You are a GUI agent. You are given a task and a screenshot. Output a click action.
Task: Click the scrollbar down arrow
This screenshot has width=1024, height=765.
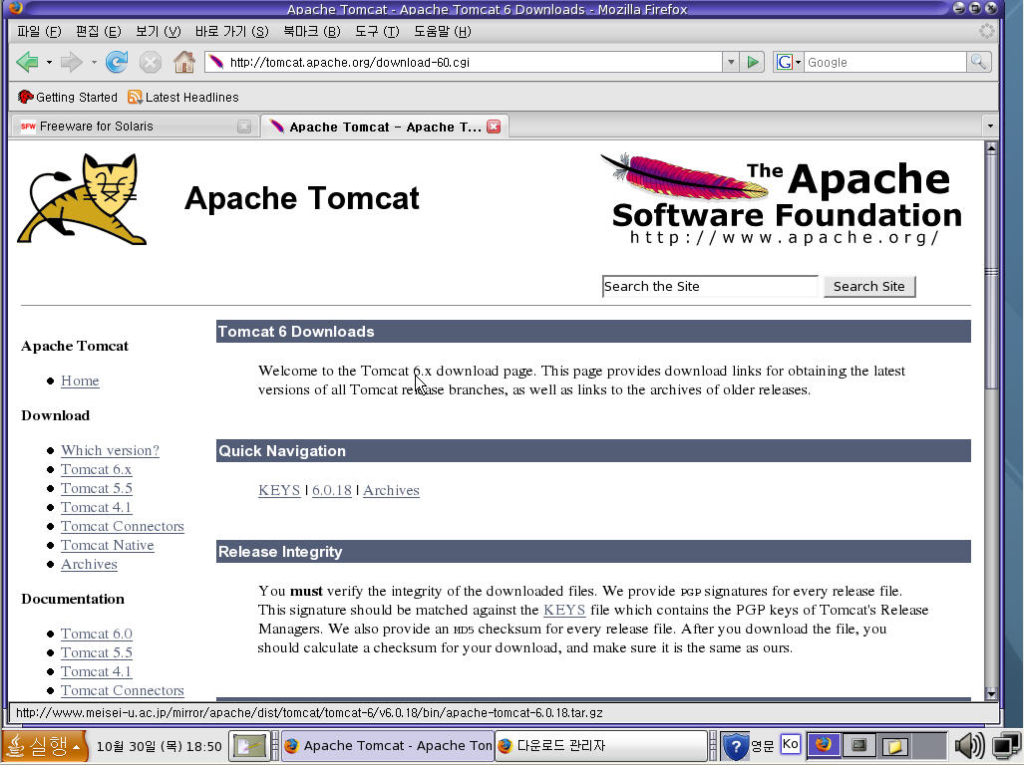[x=991, y=694]
